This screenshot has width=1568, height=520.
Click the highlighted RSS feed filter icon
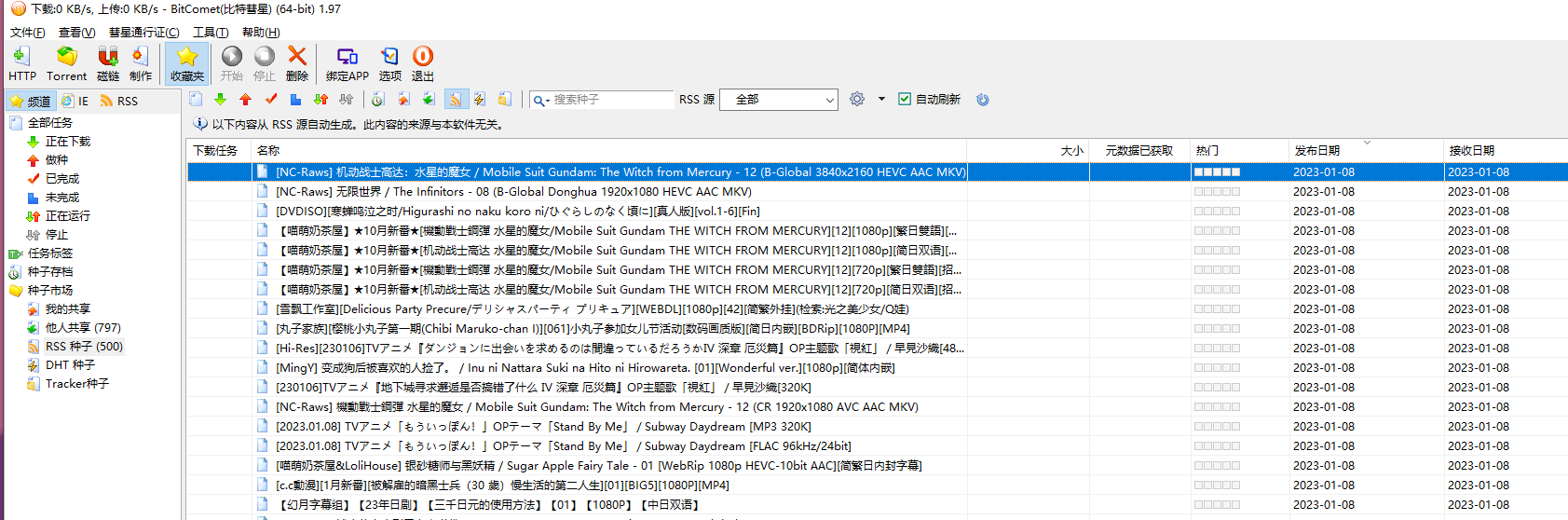click(455, 99)
